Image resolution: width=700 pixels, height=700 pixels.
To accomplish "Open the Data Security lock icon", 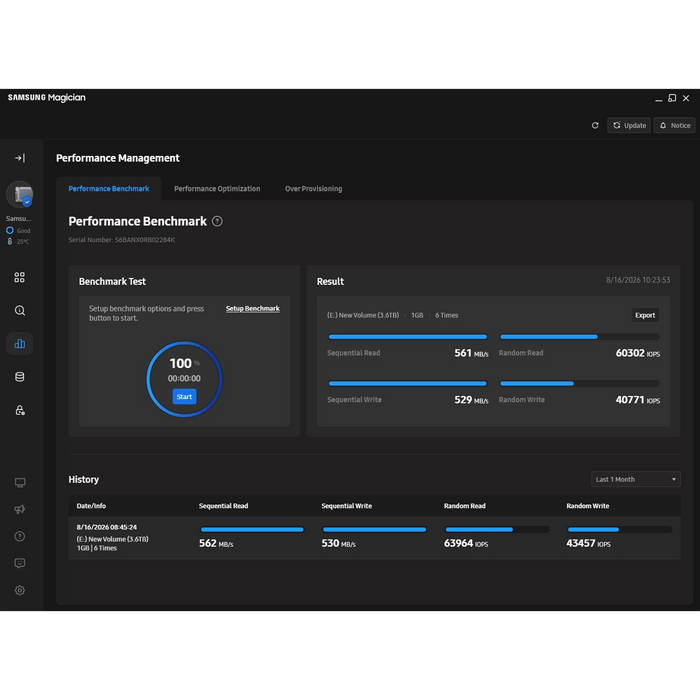I will pyautogui.click(x=20, y=410).
